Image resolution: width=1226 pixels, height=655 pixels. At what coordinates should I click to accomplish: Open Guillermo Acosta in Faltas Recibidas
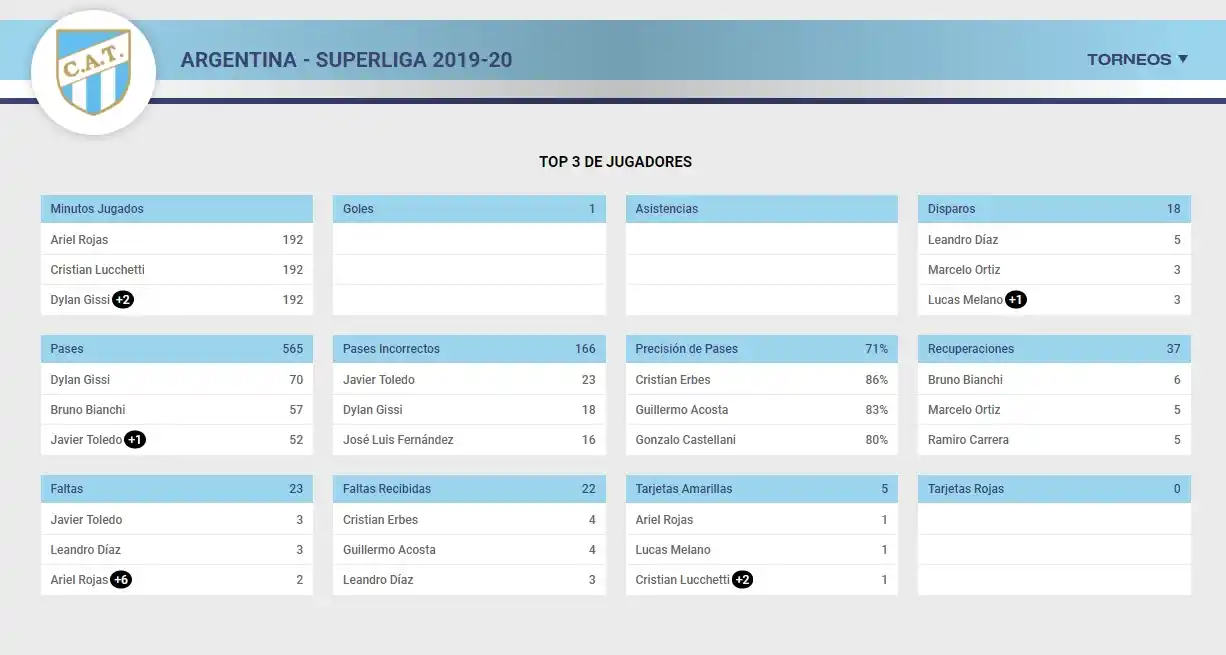pyautogui.click(x=389, y=550)
